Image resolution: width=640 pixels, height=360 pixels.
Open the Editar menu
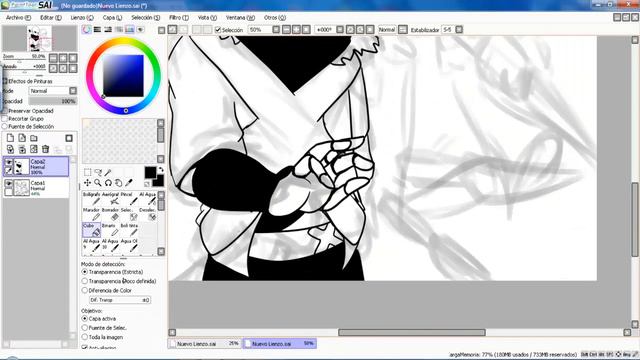51,18
